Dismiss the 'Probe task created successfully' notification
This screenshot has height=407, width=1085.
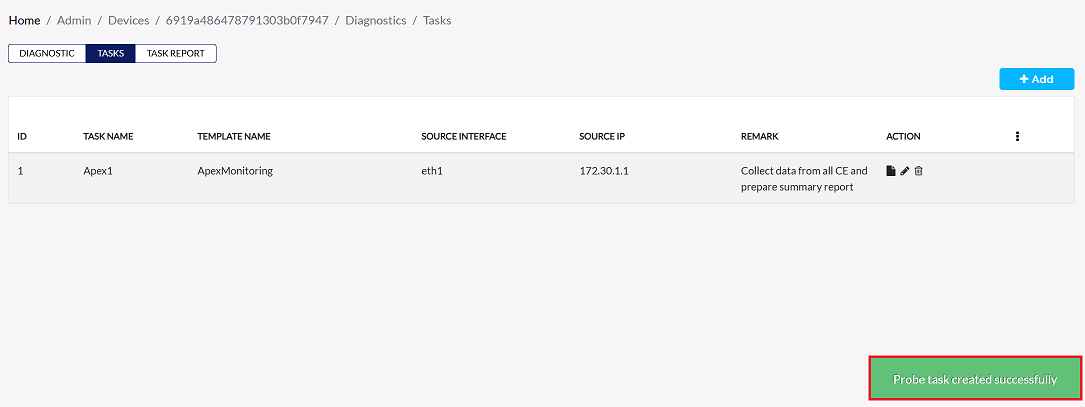click(975, 380)
